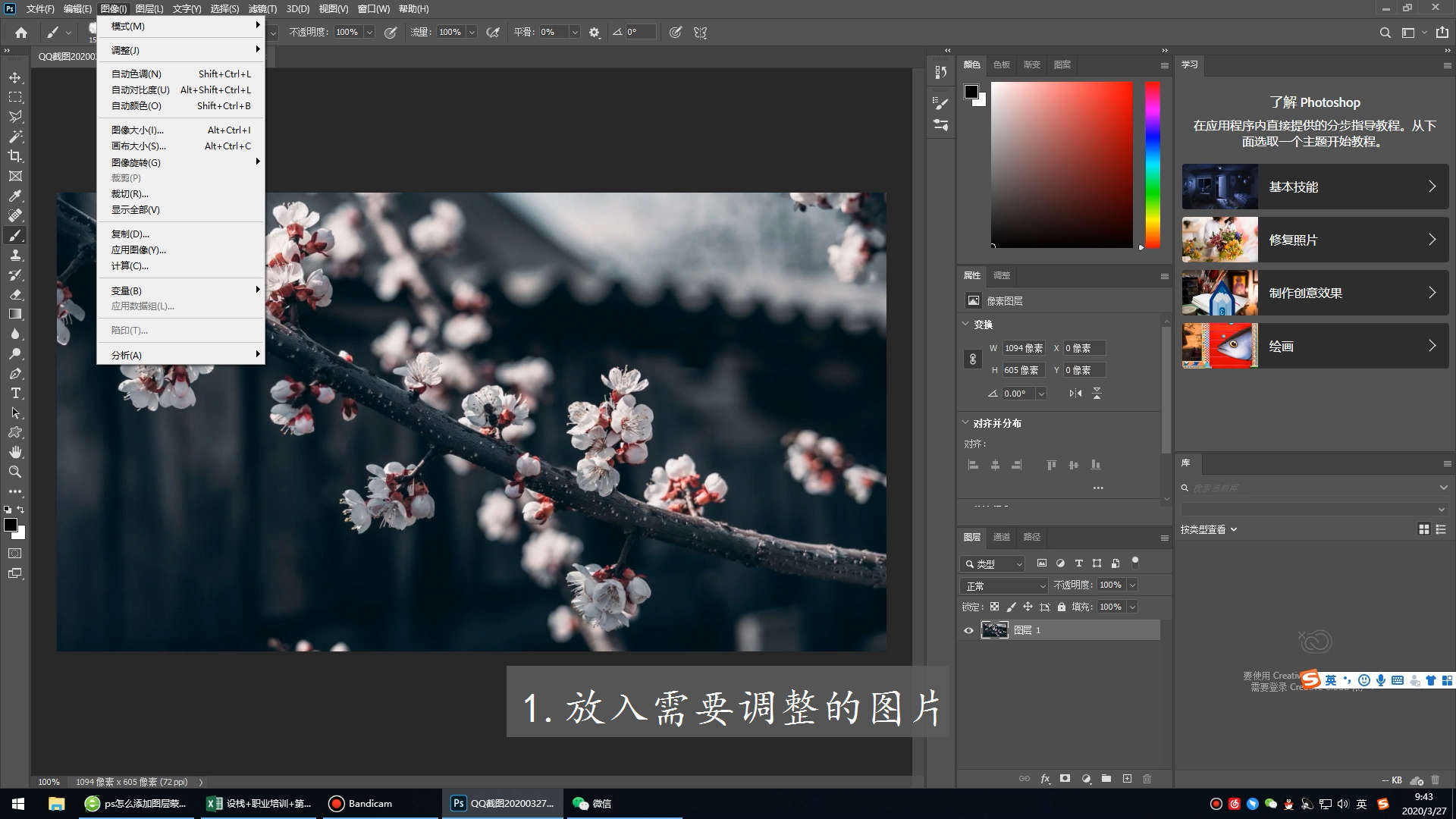Viewport: 1456px width, 819px height.
Task: Select the Gradient tool
Action: click(15, 314)
